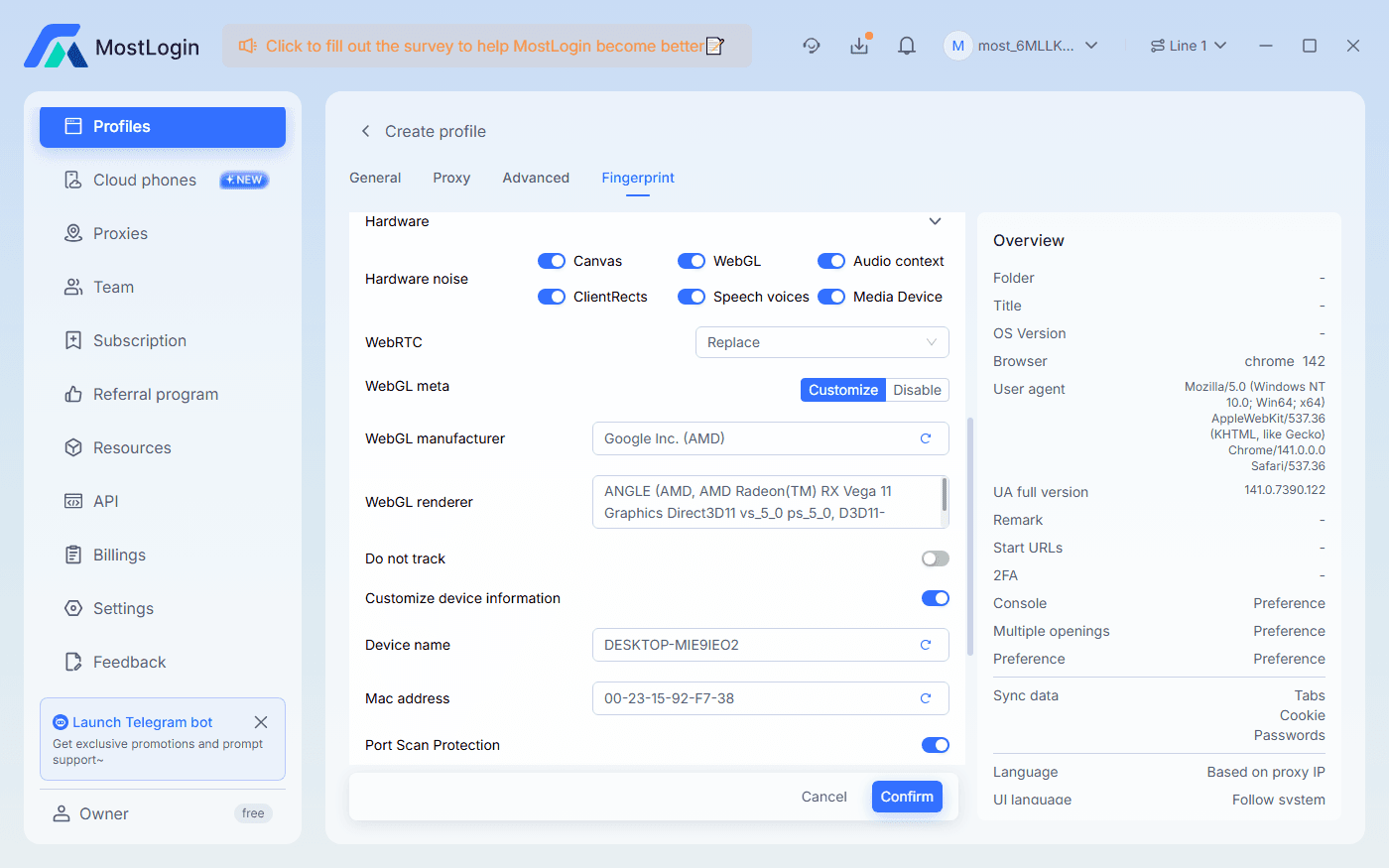Open the Cloud phones section
1389x868 pixels.
pos(144,180)
